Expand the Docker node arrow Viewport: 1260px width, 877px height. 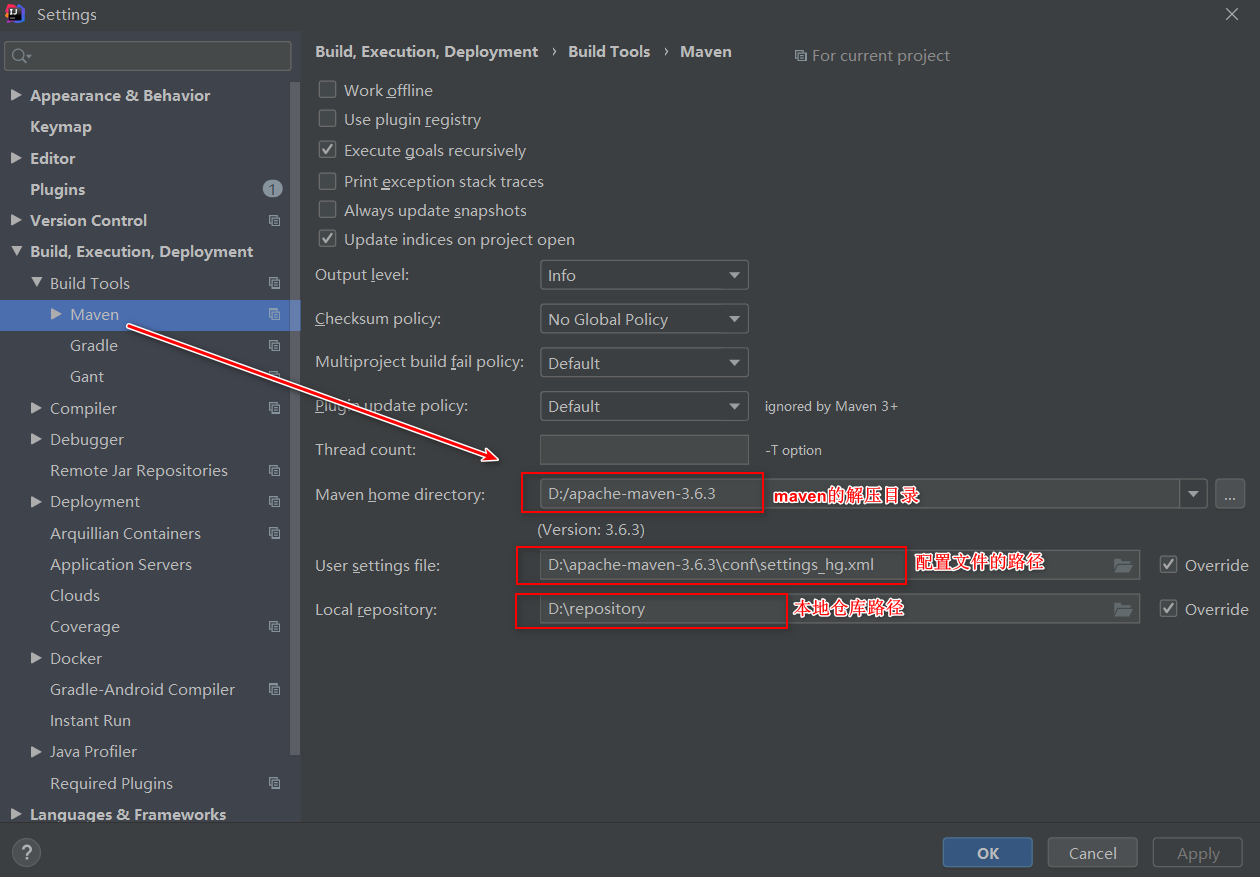click(36, 658)
